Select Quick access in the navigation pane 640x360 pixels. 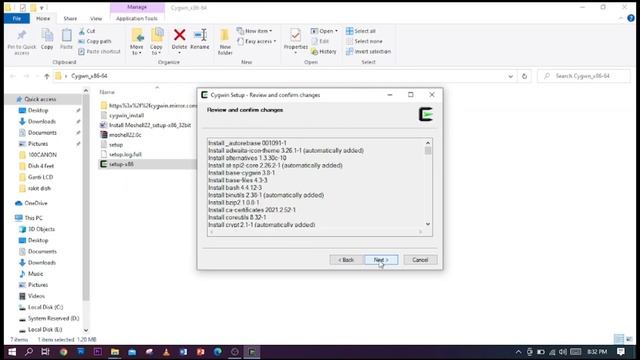click(x=40, y=99)
